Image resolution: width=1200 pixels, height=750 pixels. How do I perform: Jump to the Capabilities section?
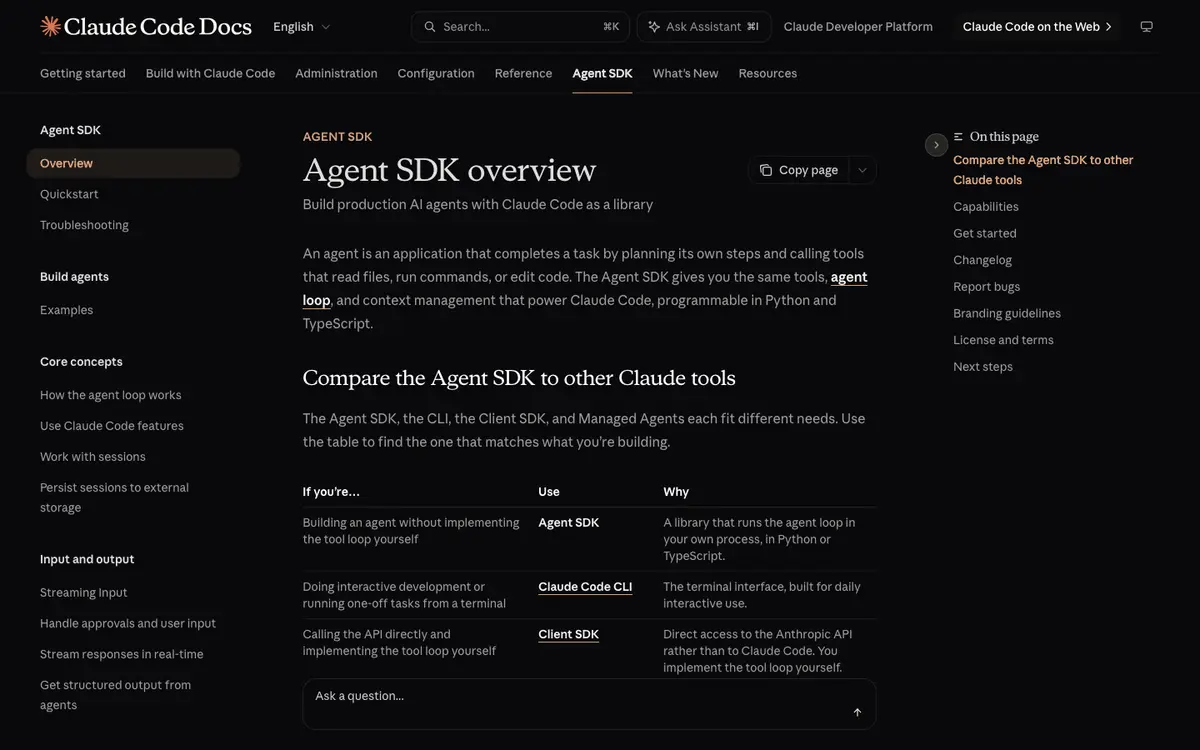coord(986,207)
